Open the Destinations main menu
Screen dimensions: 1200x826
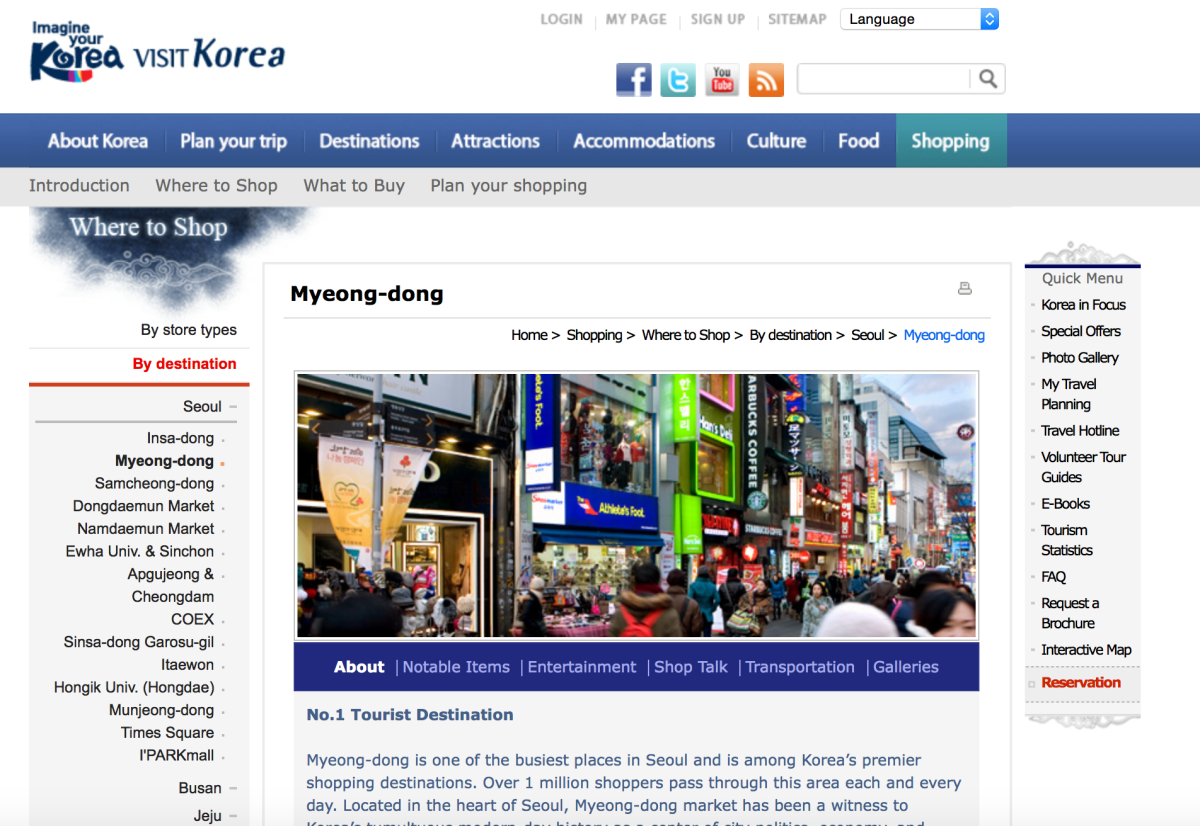(369, 141)
